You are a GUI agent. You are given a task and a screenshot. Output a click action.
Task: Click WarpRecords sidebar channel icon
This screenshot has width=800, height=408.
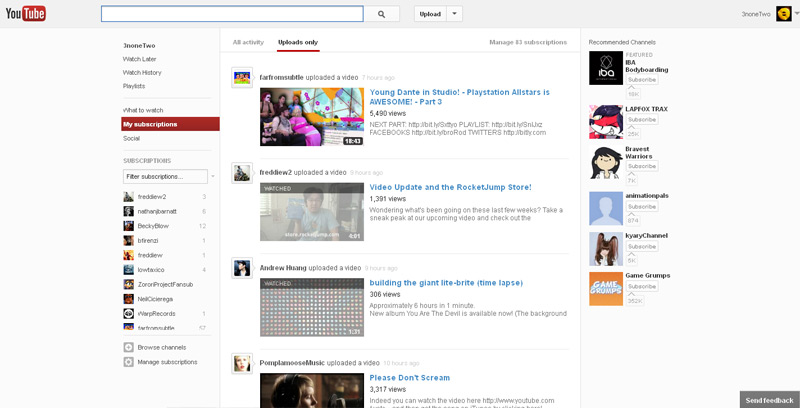point(129,314)
